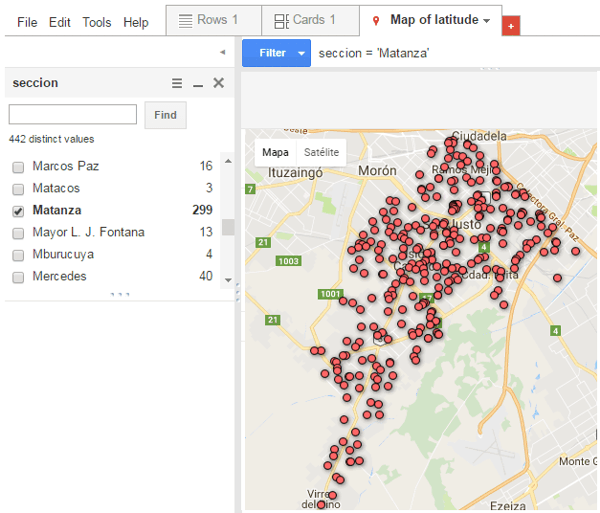Switch map view to Satélite
Viewport: 600px width, 513px height.
[x=321, y=152]
